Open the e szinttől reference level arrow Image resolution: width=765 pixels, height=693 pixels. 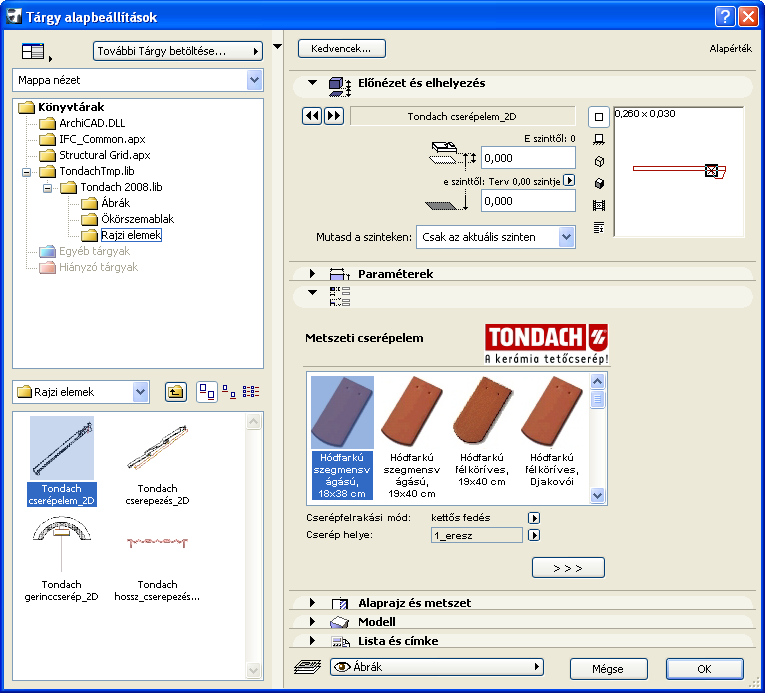click(x=569, y=181)
